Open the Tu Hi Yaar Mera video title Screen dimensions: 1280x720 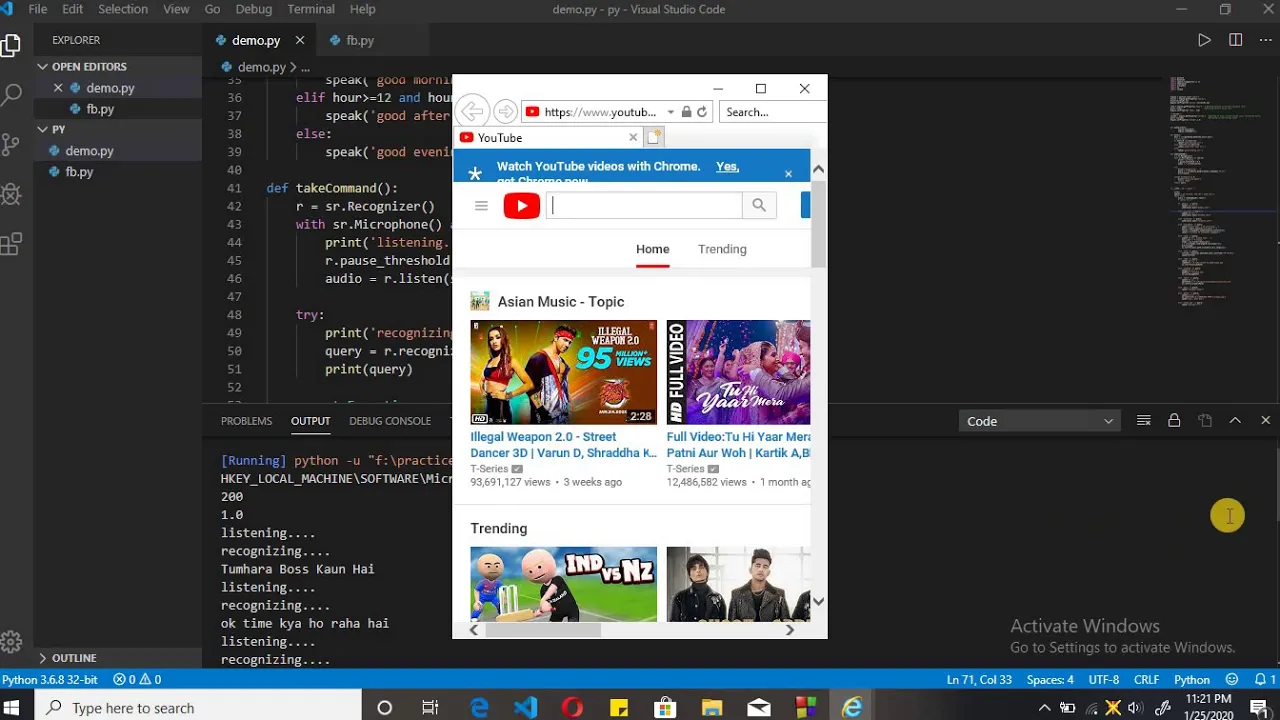click(x=738, y=445)
